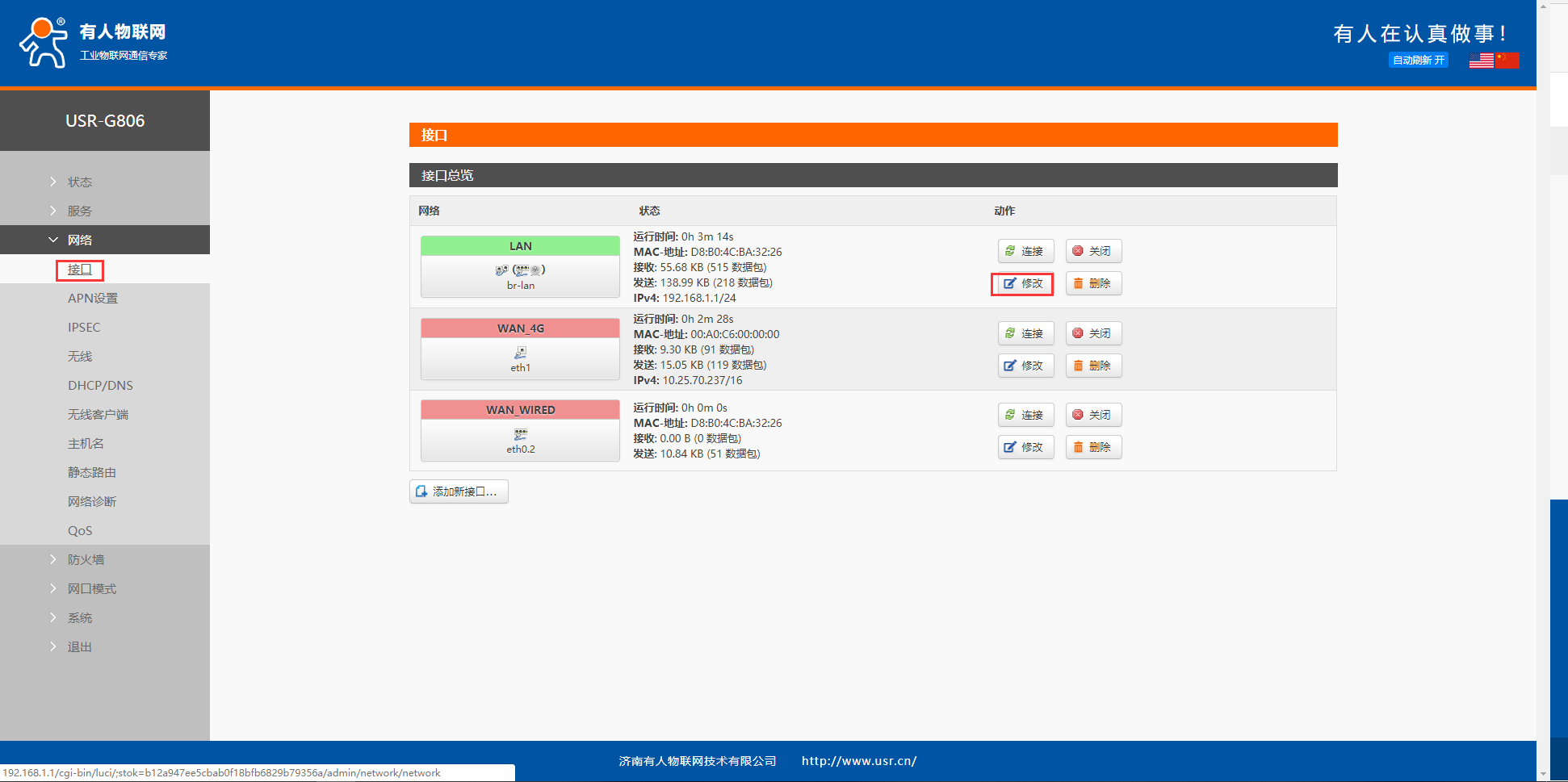
Task: Toggle the auto refresh (自动刷新) switch
Action: tap(1418, 61)
